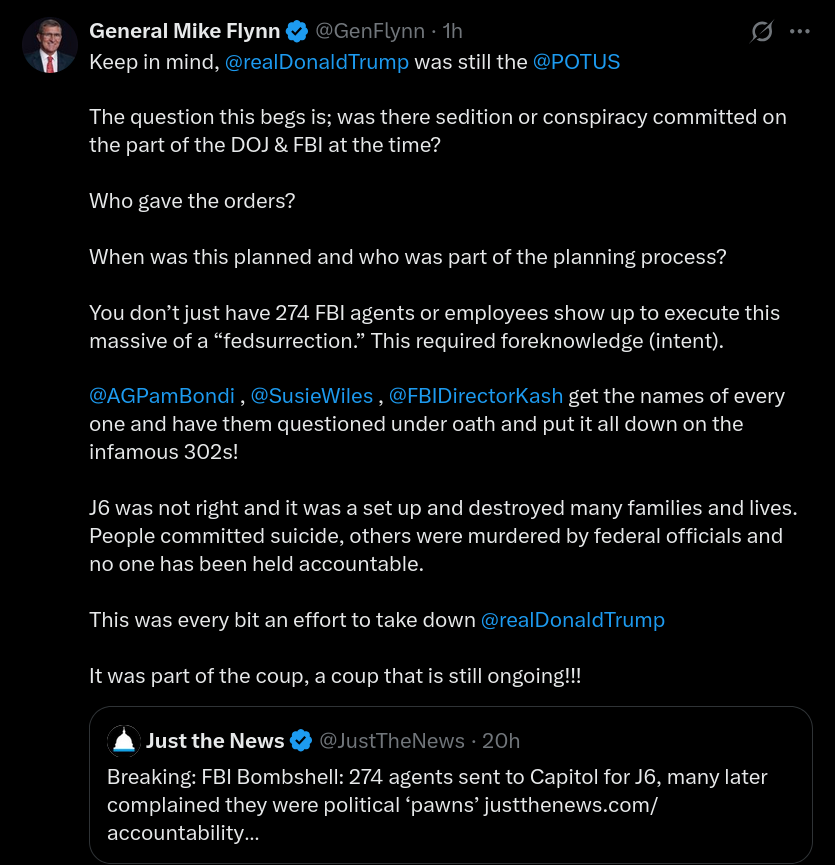
Task: Click General Mike Flynn's profile photo
Action: click(x=50, y=45)
